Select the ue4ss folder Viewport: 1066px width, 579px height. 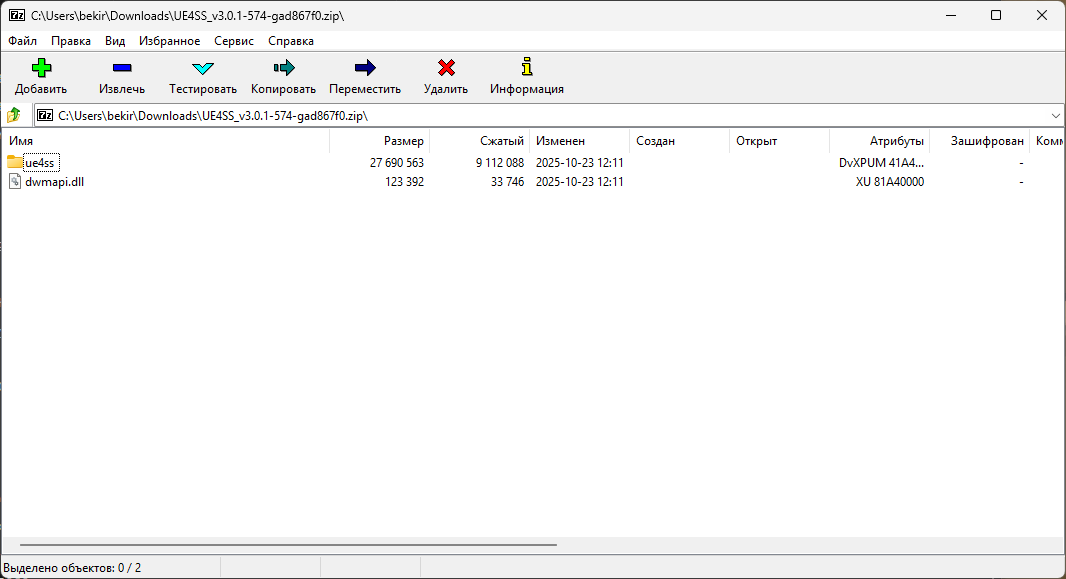pyautogui.click(x=41, y=162)
